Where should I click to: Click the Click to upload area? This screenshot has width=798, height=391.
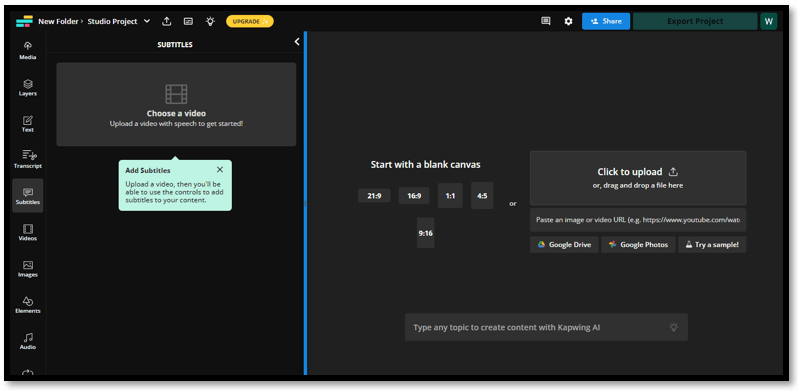638,178
